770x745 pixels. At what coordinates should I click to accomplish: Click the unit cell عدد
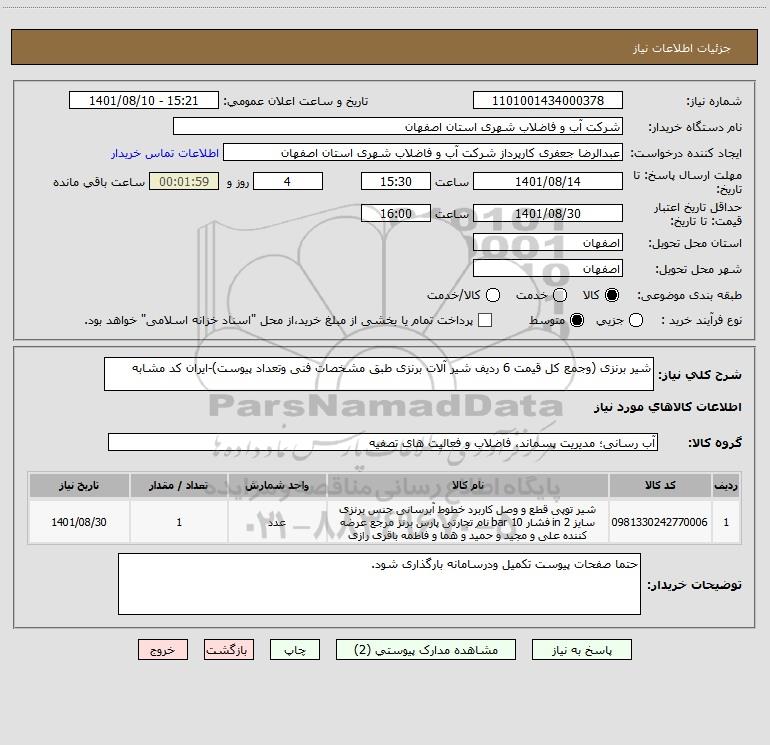[x=277, y=522]
